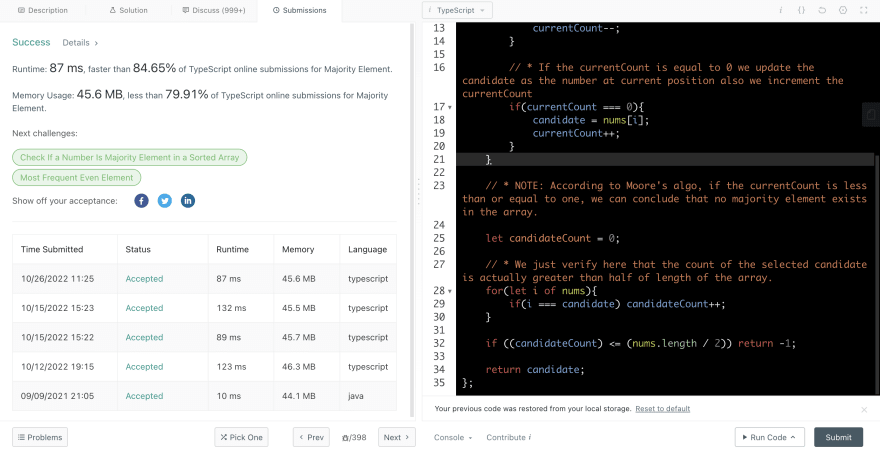Share acceptance on Facebook
Screen dimensions: 880x453
[x=141, y=201]
